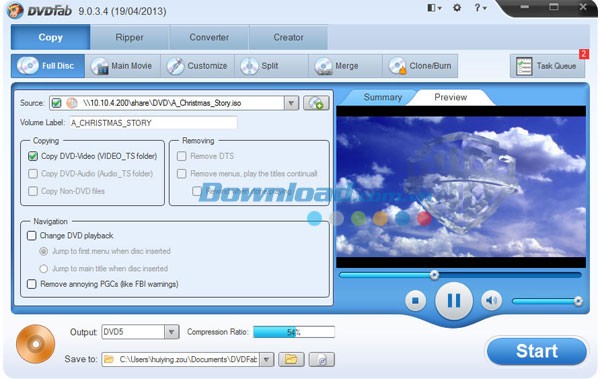Image resolution: width=600 pixels, height=379 pixels.
Task: Enable Remove annoying PGCs option
Action: [x=32, y=284]
